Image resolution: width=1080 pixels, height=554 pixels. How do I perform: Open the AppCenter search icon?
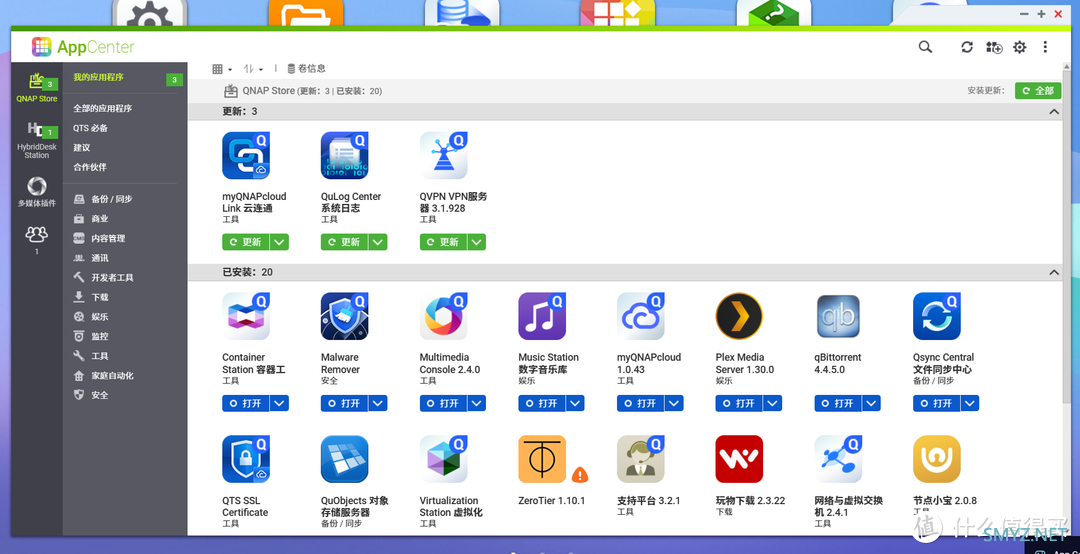click(925, 47)
